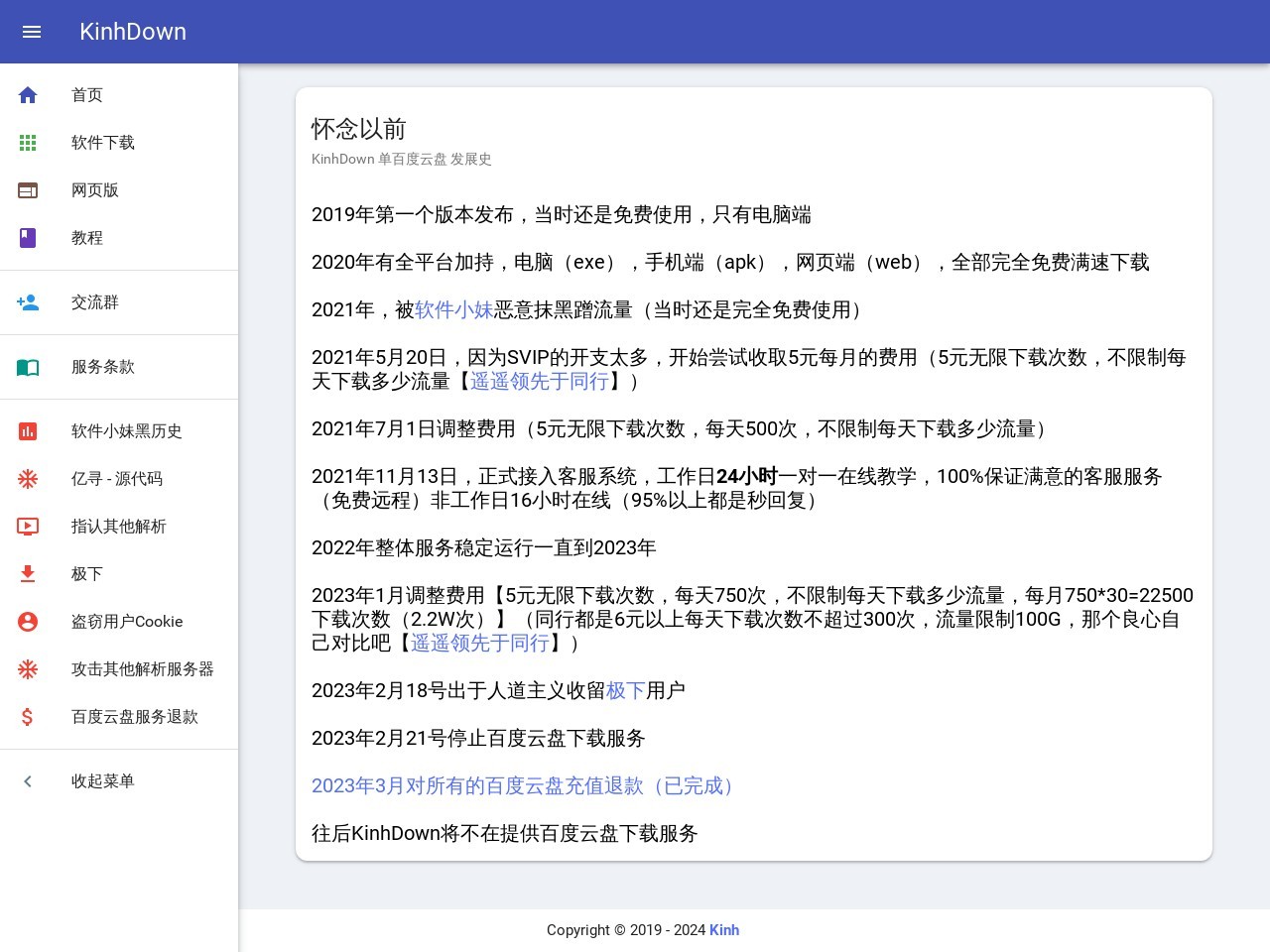Click the red download icon for 极下
The height and width of the screenshot is (952, 1270).
click(x=28, y=574)
